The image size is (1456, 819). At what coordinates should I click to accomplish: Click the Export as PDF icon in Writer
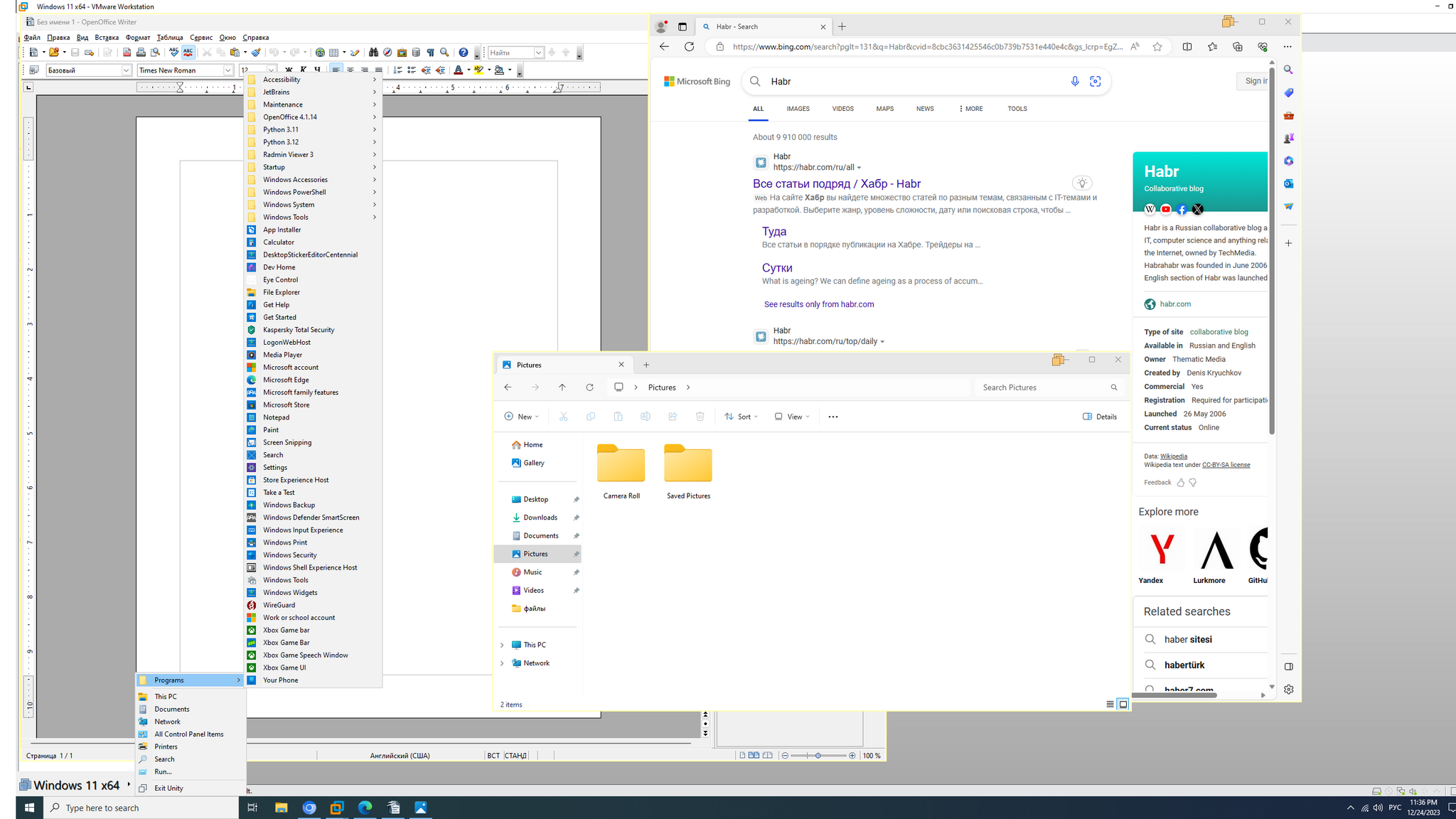(127, 53)
